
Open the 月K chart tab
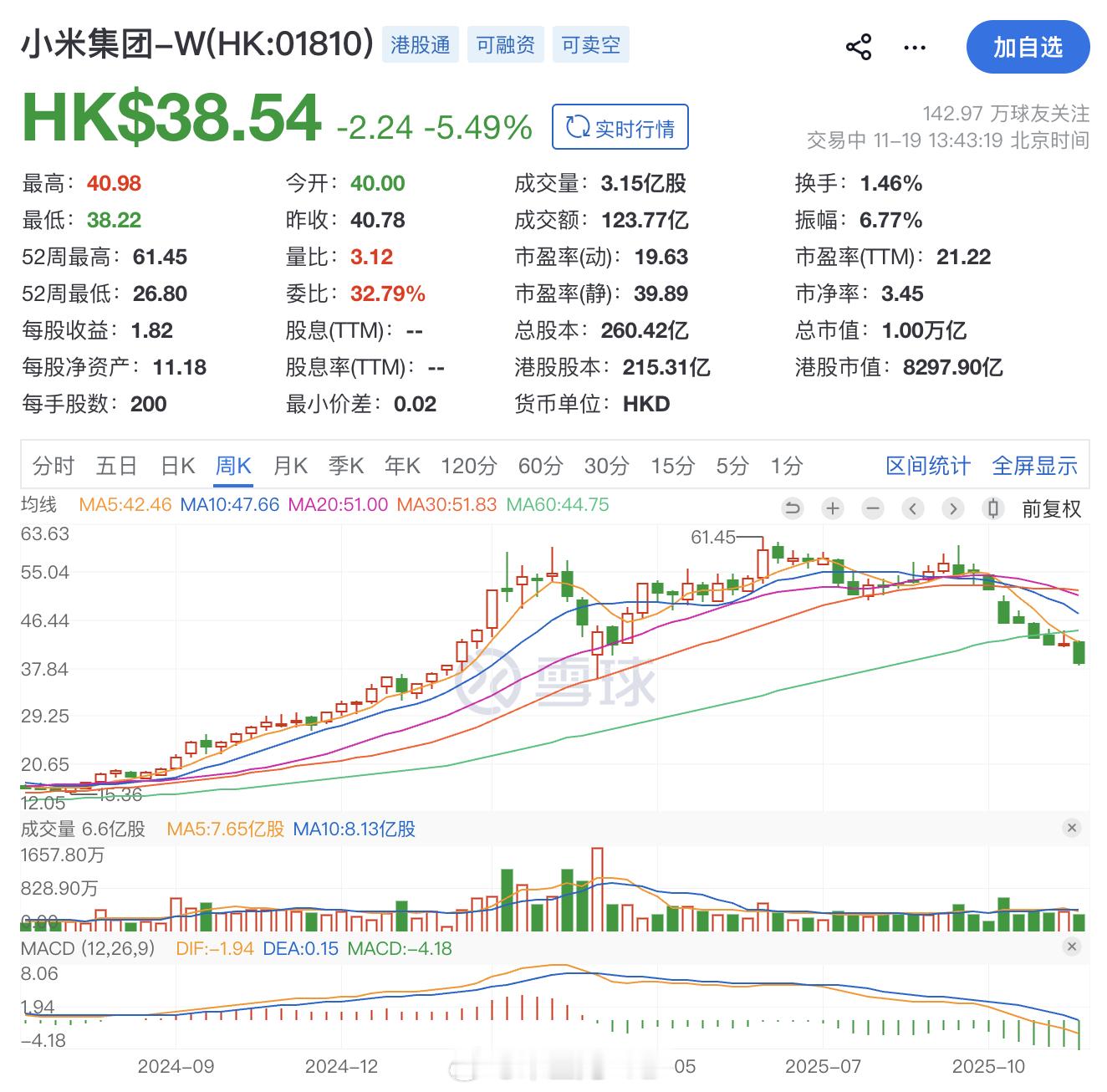pyautogui.click(x=290, y=466)
